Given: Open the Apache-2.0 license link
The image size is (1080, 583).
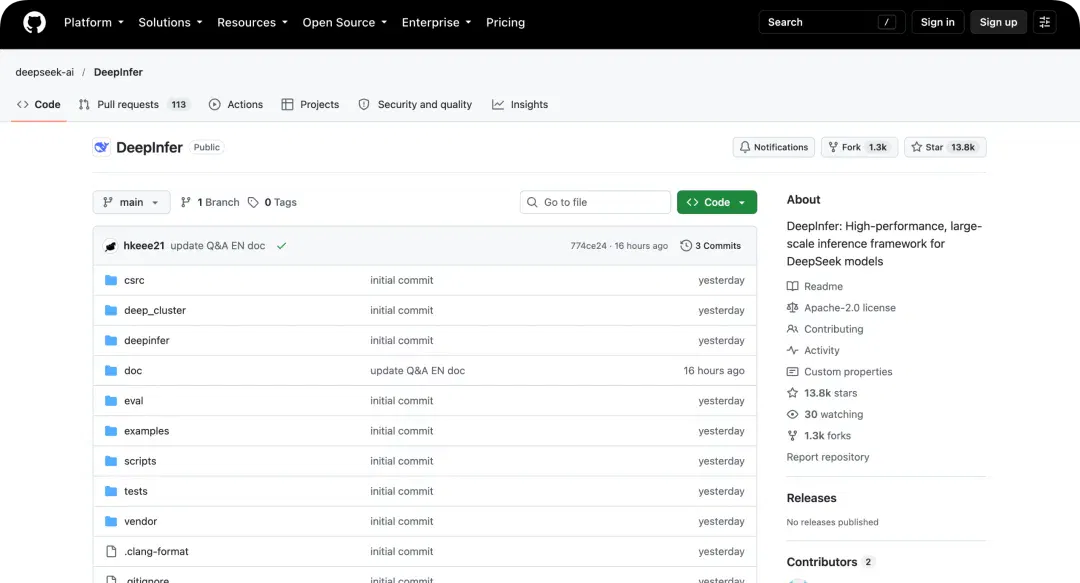Looking at the screenshot, I should tap(849, 307).
